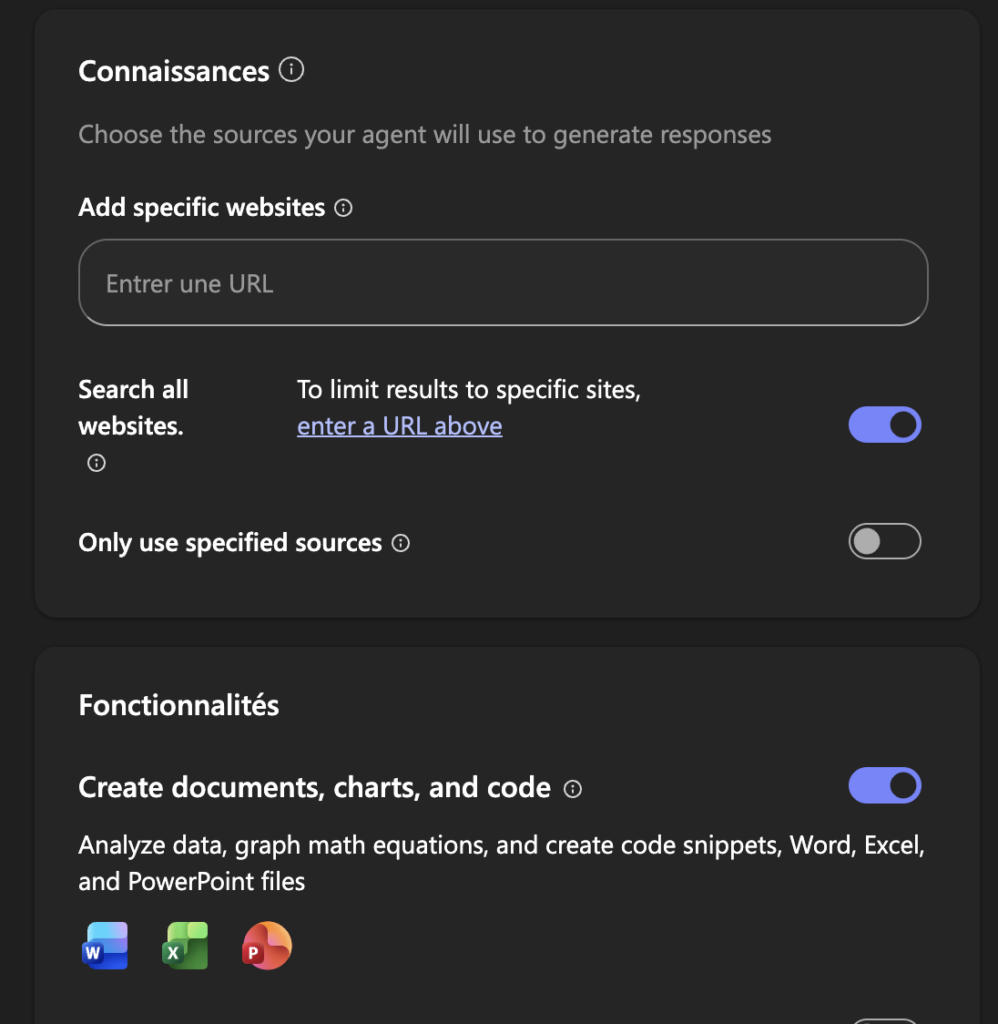Turn off Create documents, charts, and code toggle
The width and height of the screenshot is (998, 1024).
pyautogui.click(x=884, y=786)
